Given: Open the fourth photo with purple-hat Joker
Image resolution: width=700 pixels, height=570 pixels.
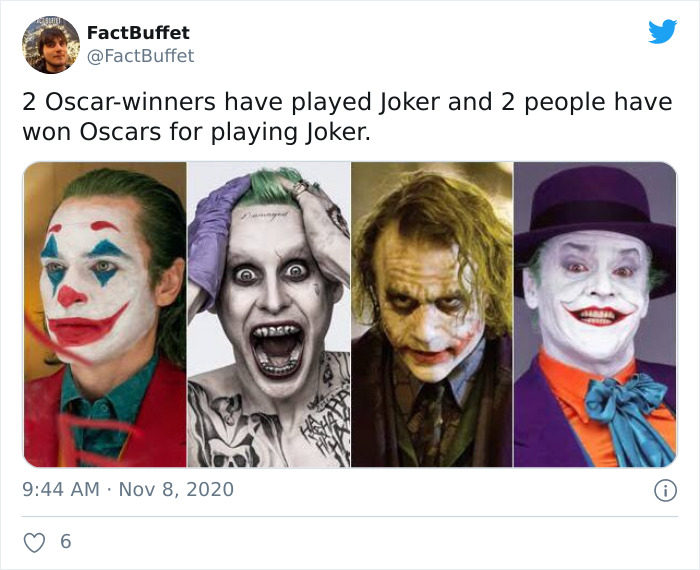Looking at the screenshot, I should [595, 314].
